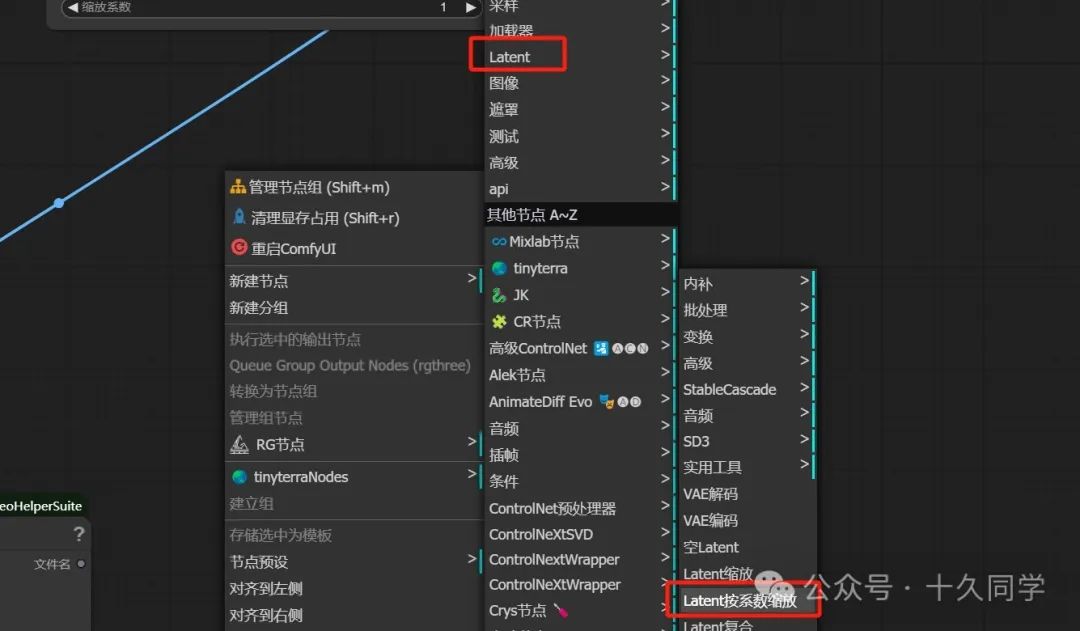Add the Latent按系数缩放 node
The width and height of the screenshot is (1080, 631).
point(747,601)
